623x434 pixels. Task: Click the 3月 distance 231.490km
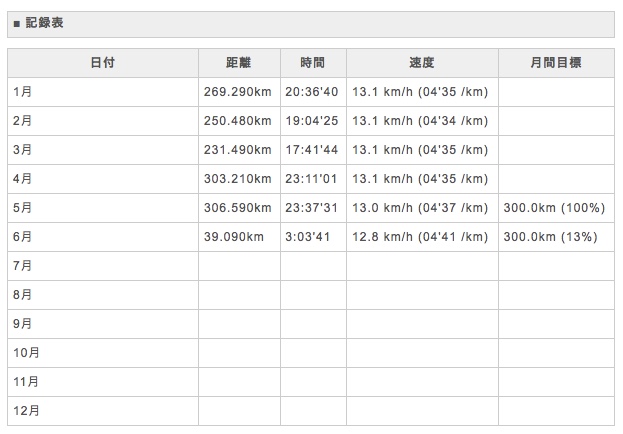(x=237, y=150)
